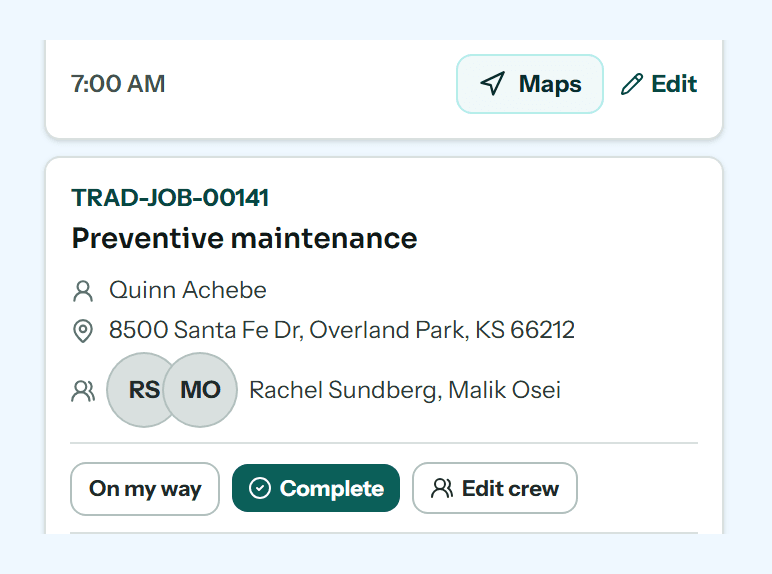The image size is (772, 574).
Task: Mark job as On my way
Action: click(145, 489)
